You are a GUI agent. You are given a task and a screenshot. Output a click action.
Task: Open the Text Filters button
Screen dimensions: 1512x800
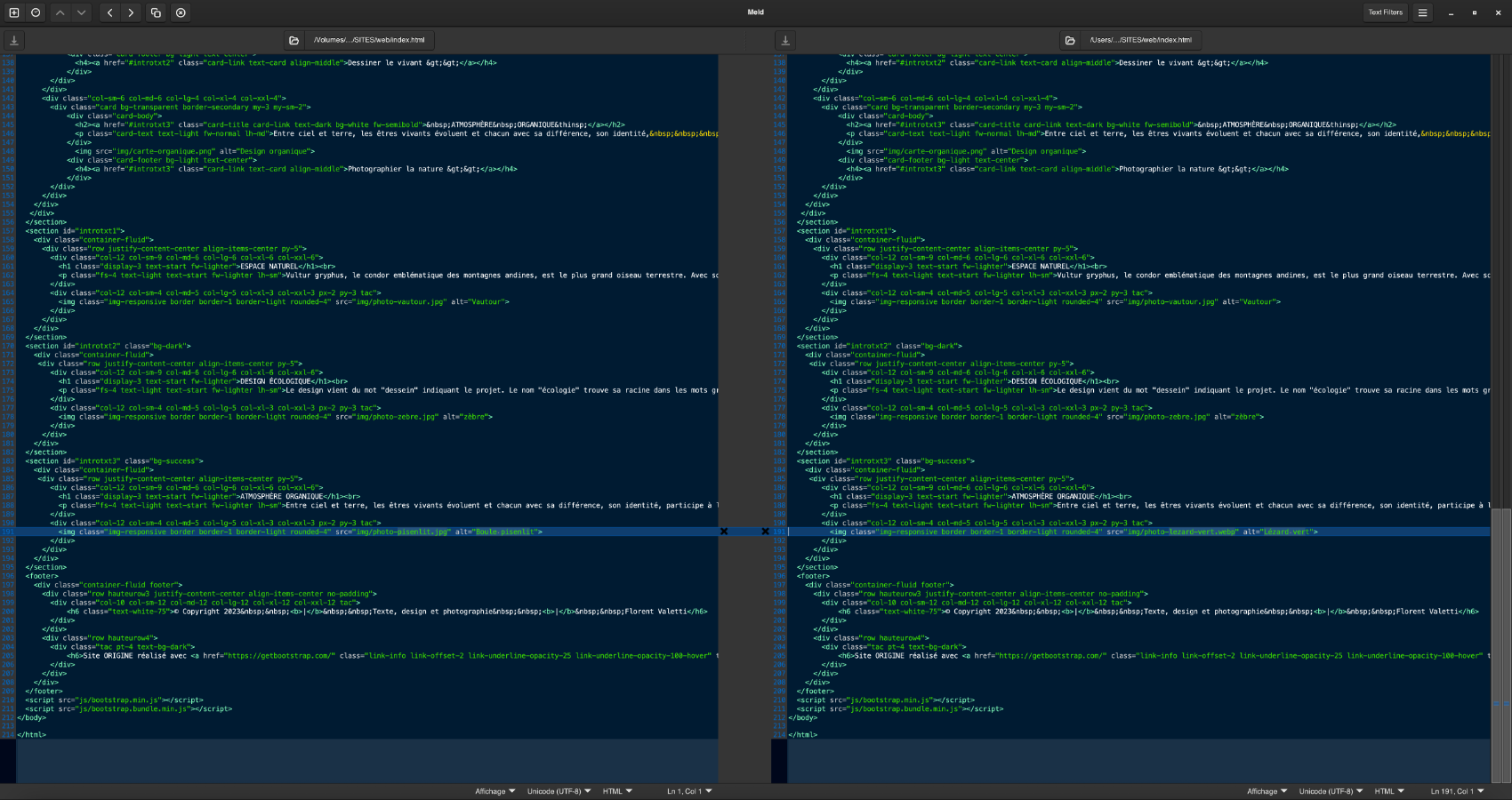1386,12
